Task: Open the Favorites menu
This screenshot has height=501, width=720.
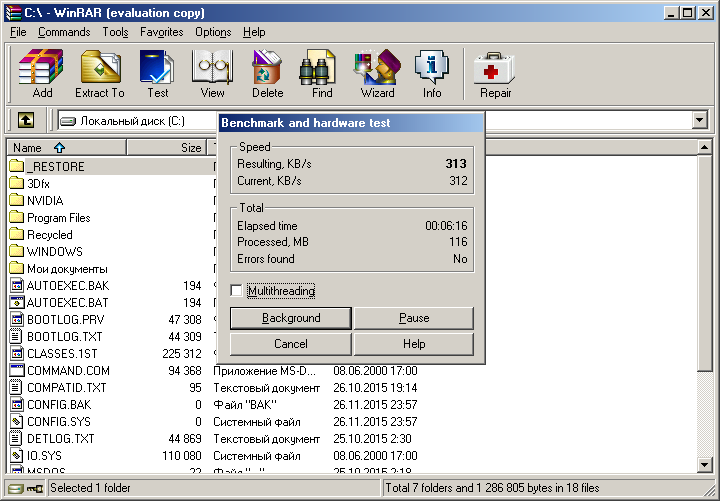Action: tap(161, 32)
